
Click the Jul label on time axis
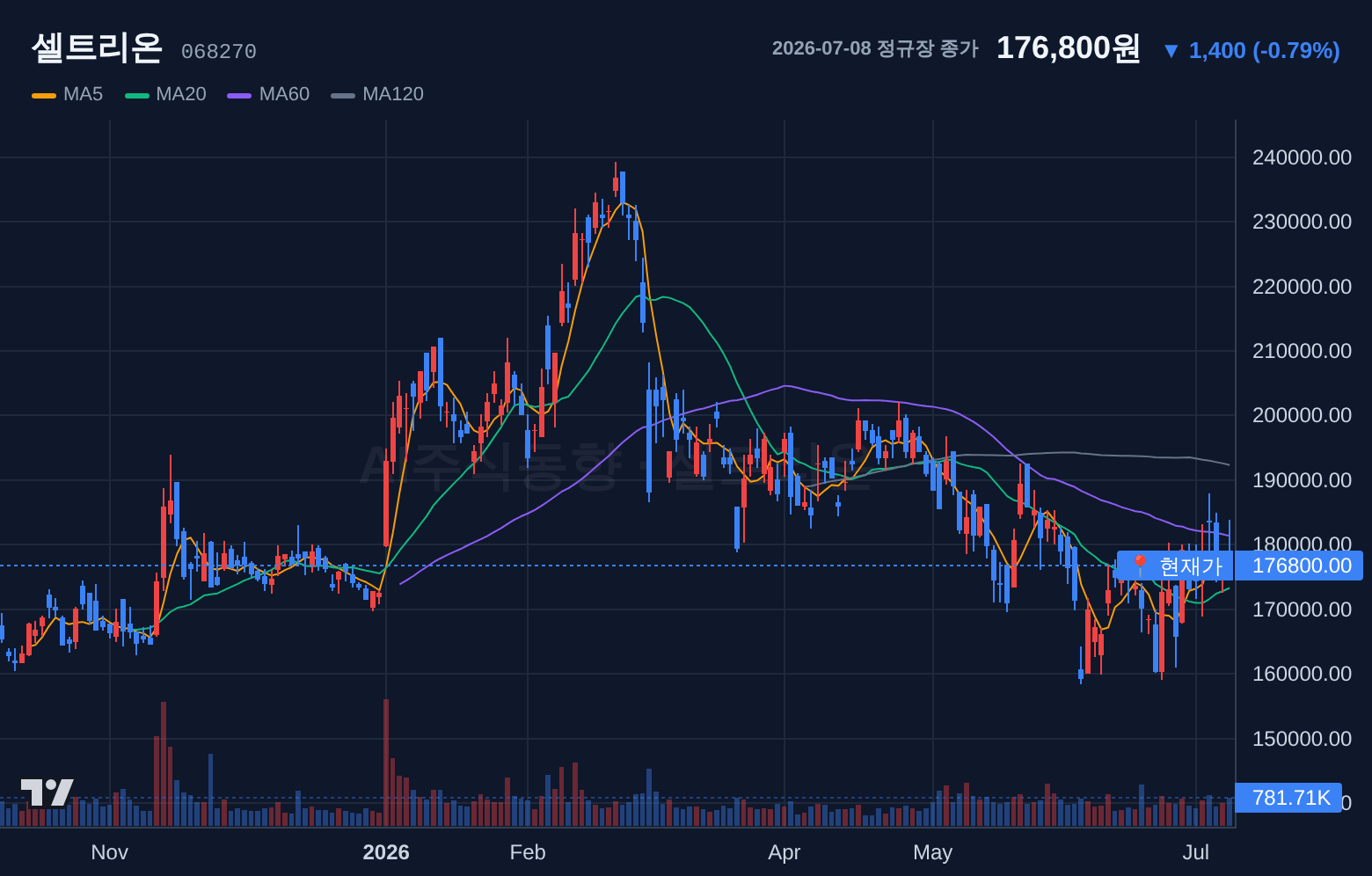[x=1196, y=852]
